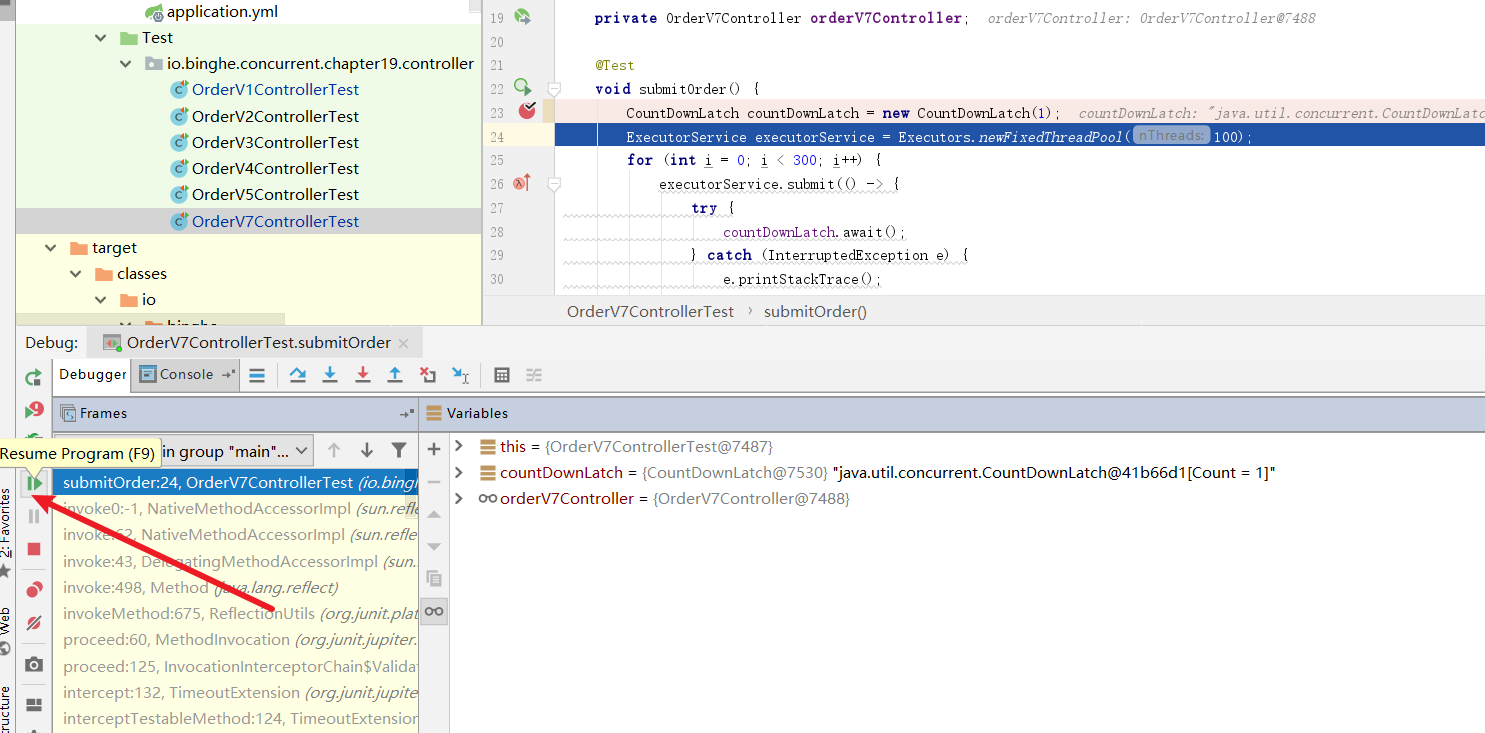The width and height of the screenshot is (1485, 733).
Task: Click submitOrder() in the breadcrumb bar
Action: pyautogui.click(x=815, y=311)
